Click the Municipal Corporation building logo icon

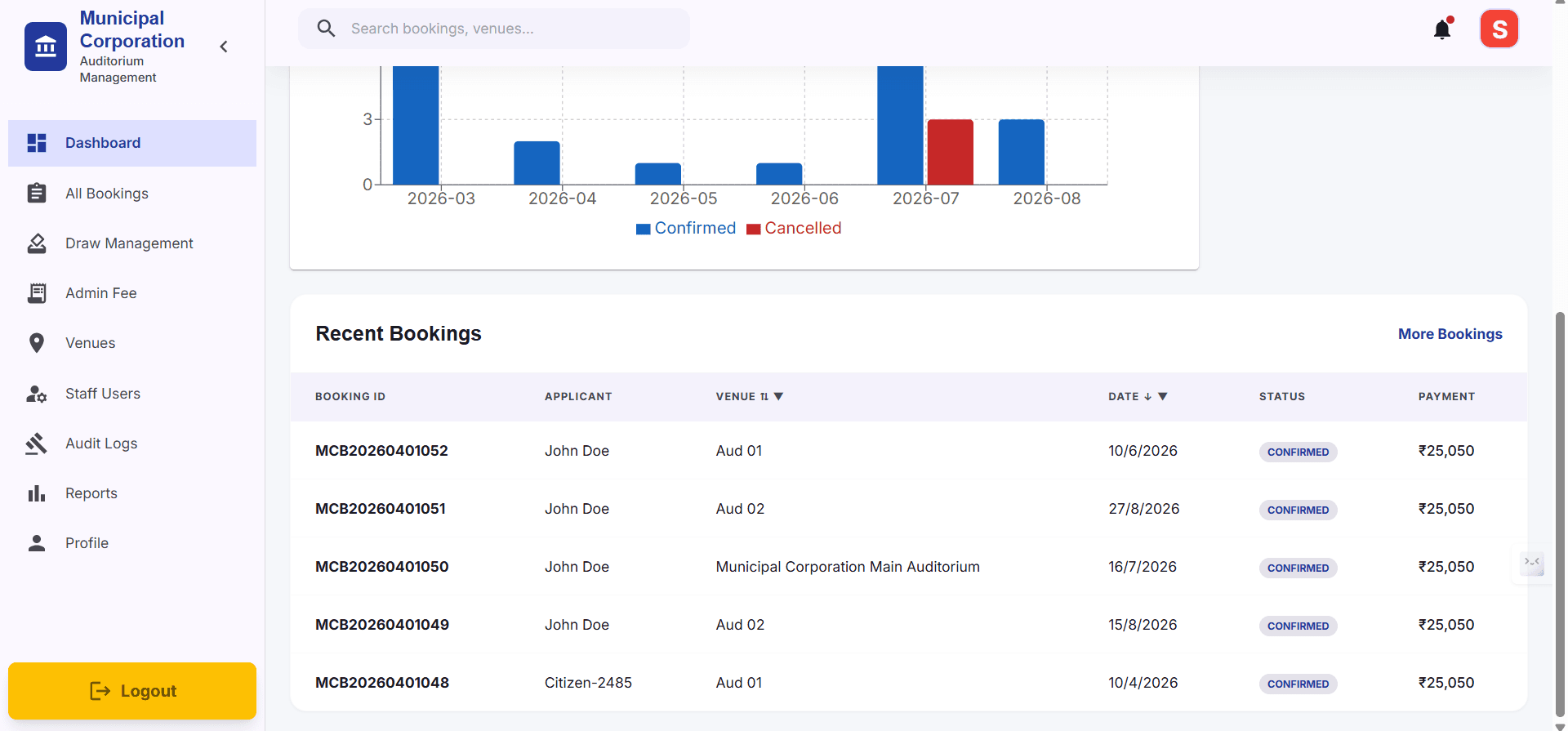(46, 47)
